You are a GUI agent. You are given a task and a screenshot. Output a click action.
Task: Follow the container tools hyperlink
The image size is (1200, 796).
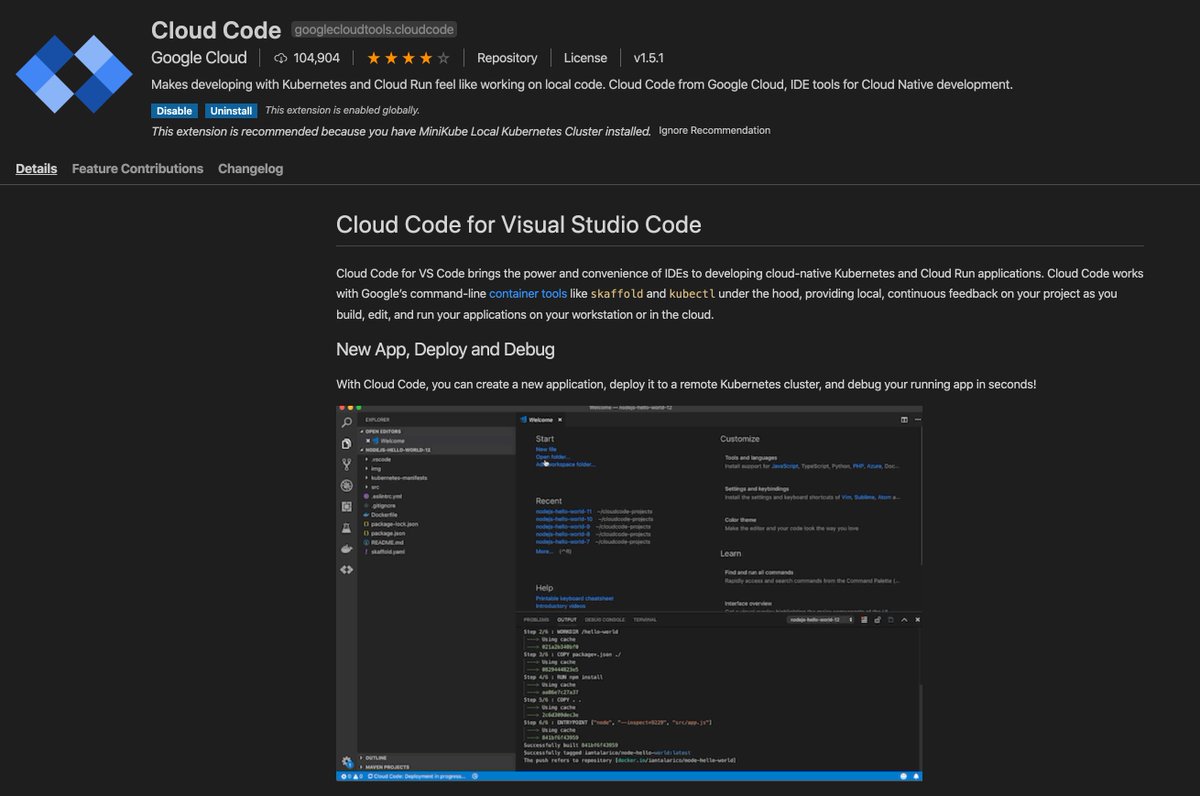[x=528, y=294]
